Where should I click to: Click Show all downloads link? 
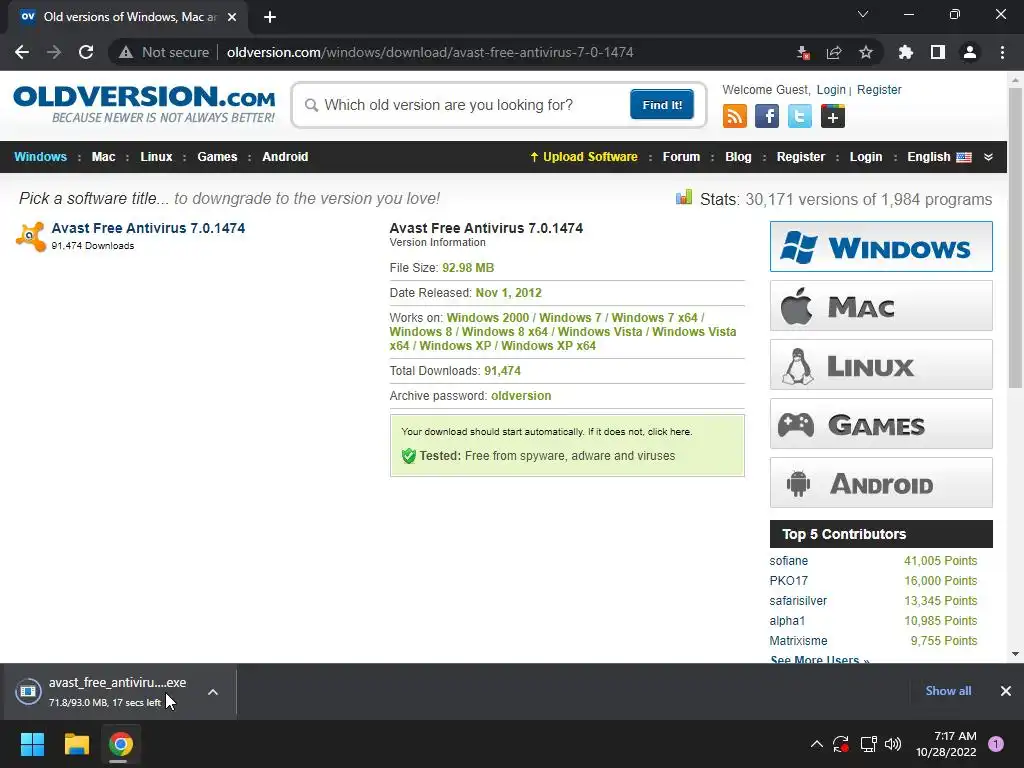(x=948, y=691)
